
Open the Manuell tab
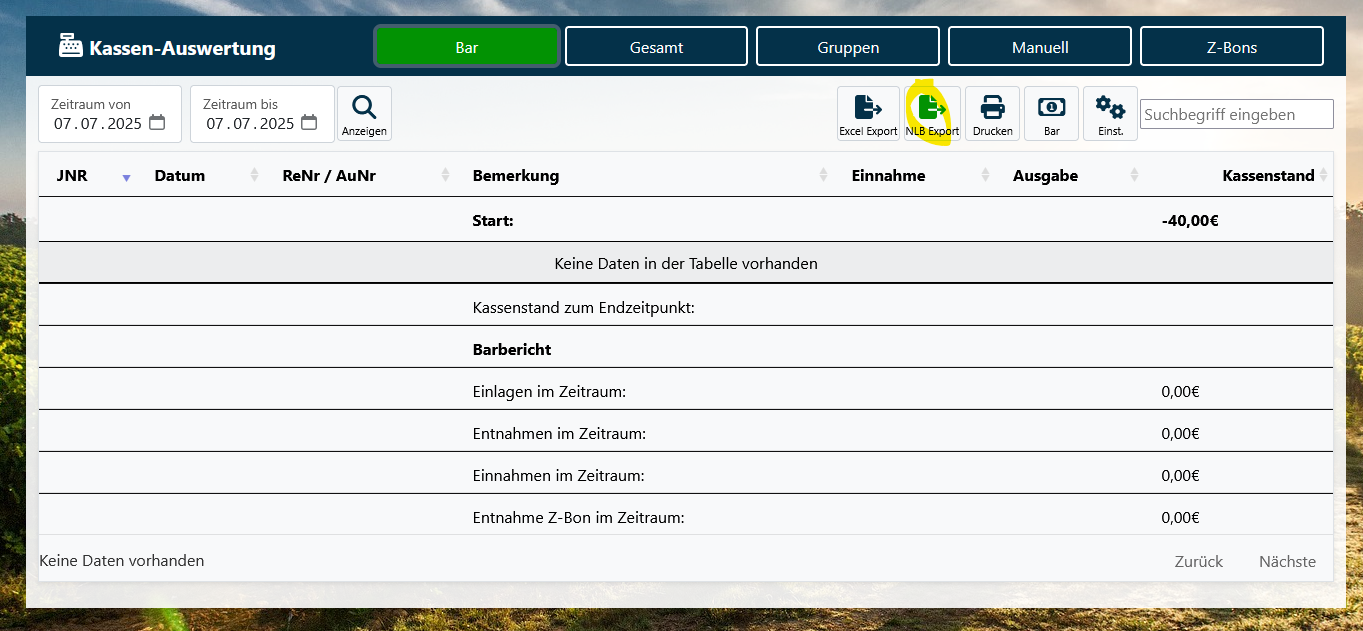pos(1039,47)
